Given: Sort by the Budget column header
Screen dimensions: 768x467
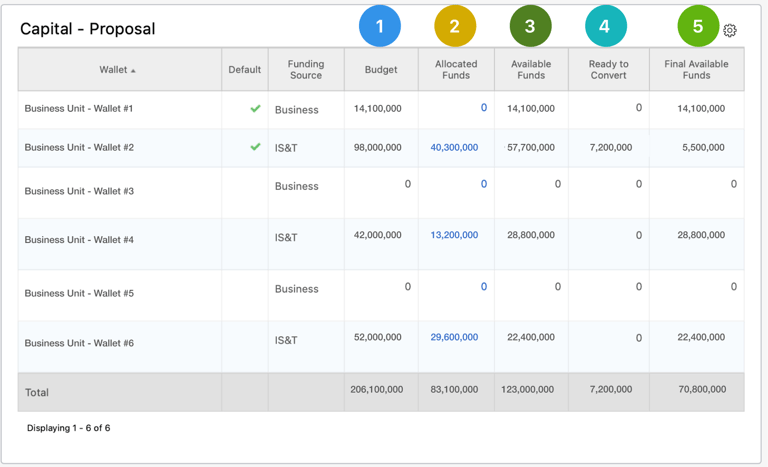Looking at the screenshot, I should pyautogui.click(x=381, y=70).
